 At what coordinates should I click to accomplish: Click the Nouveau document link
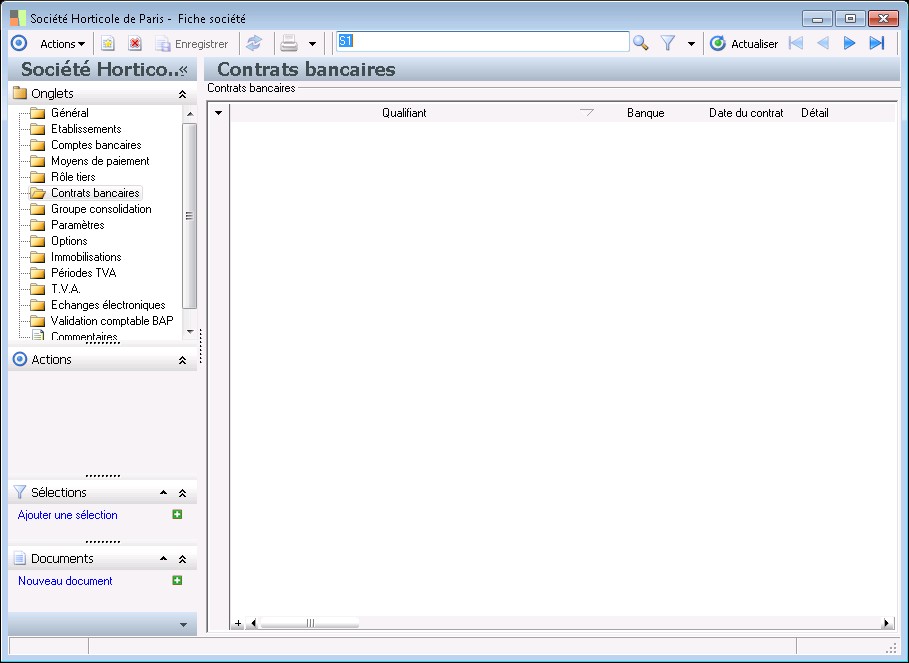65,581
